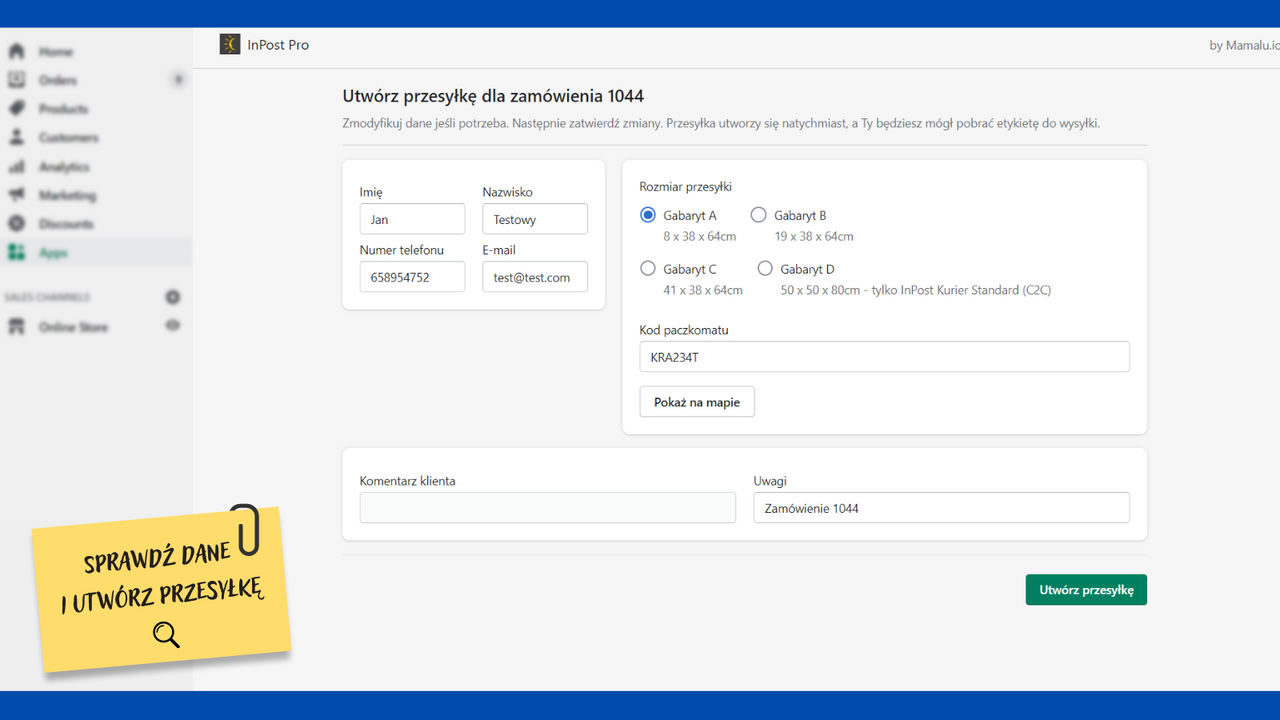Open the Analytics menu item
This screenshot has width=1280, height=720.
[x=64, y=166]
